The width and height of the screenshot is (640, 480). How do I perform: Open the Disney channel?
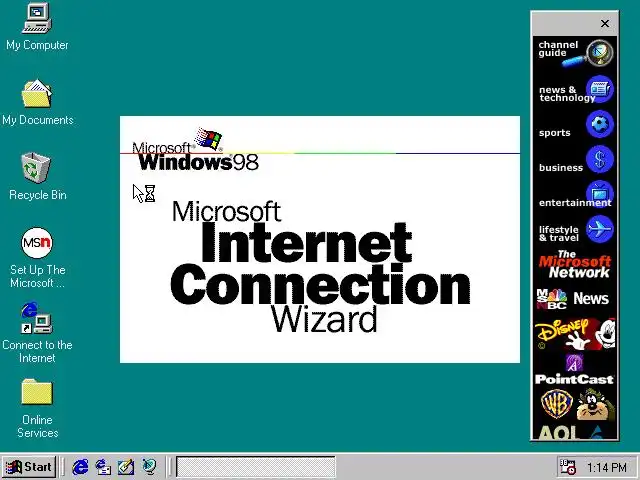(575, 334)
